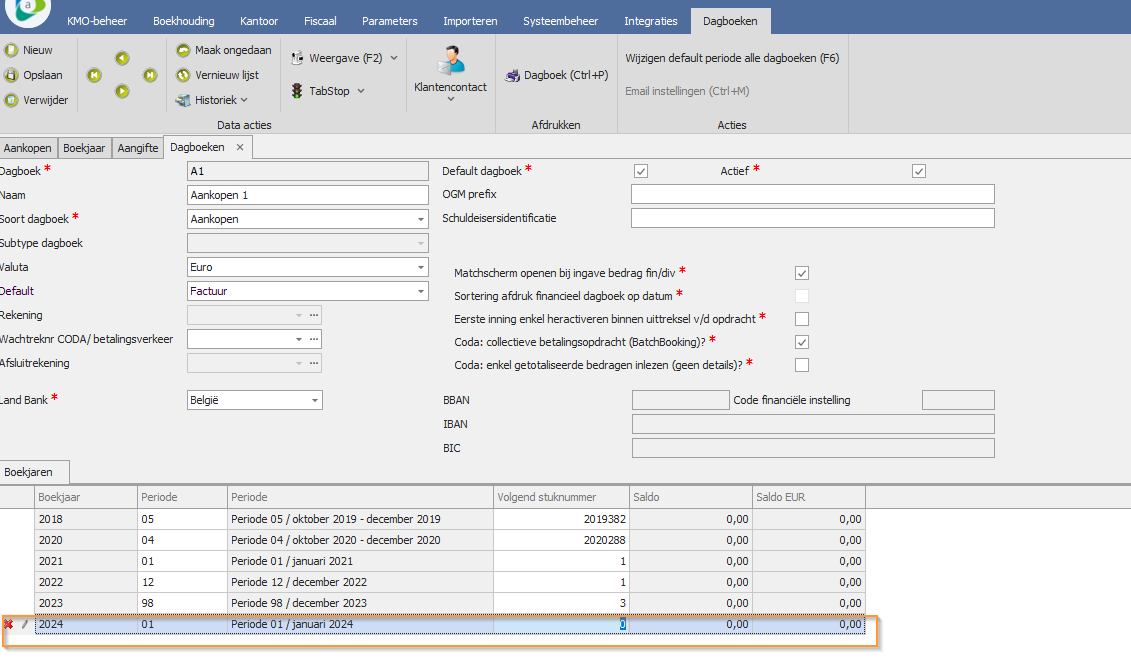Refresh with Vernieuw lijst icon

pos(184,75)
